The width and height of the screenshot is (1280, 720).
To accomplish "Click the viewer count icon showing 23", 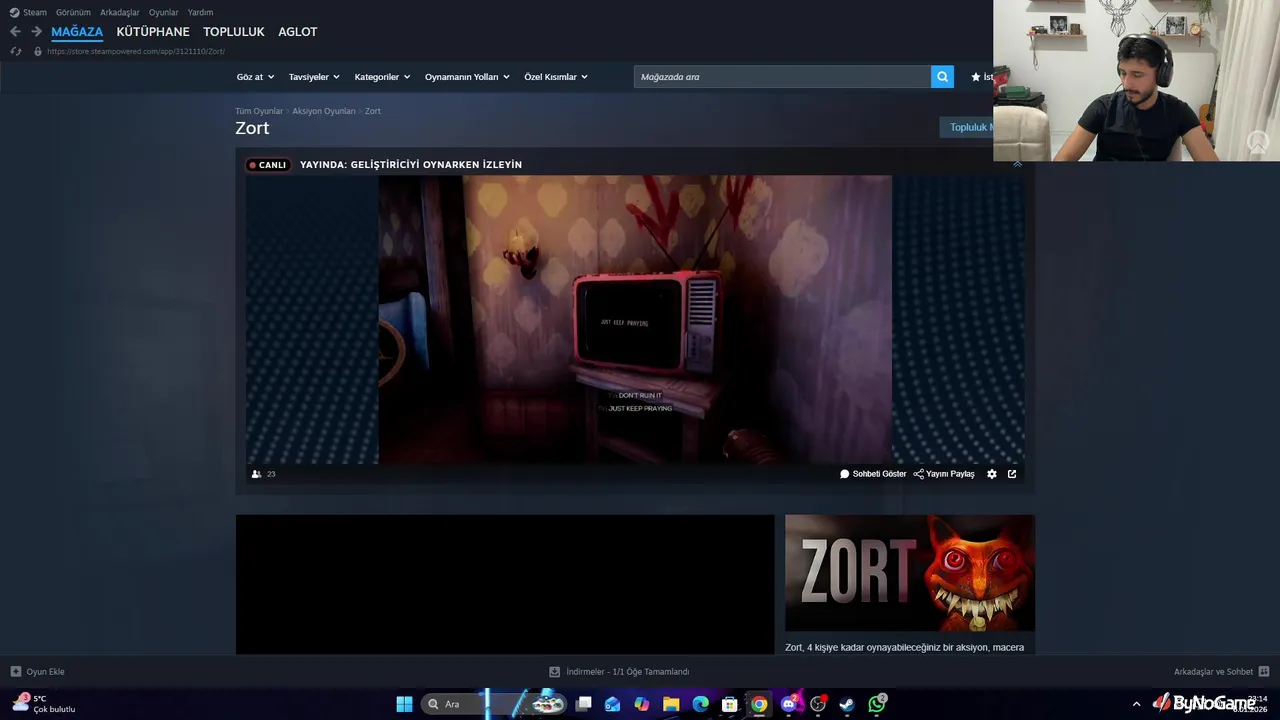I will coord(257,474).
